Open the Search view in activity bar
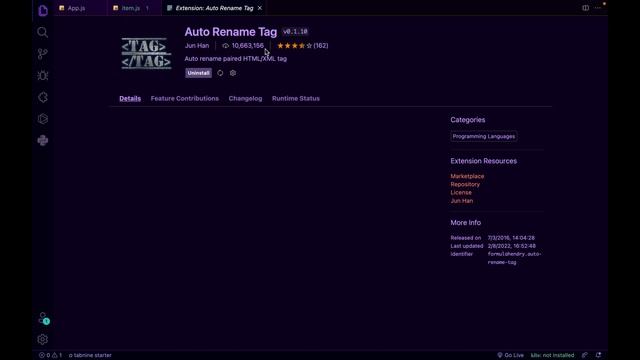The width and height of the screenshot is (640, 360). click(x=42, y=32)
